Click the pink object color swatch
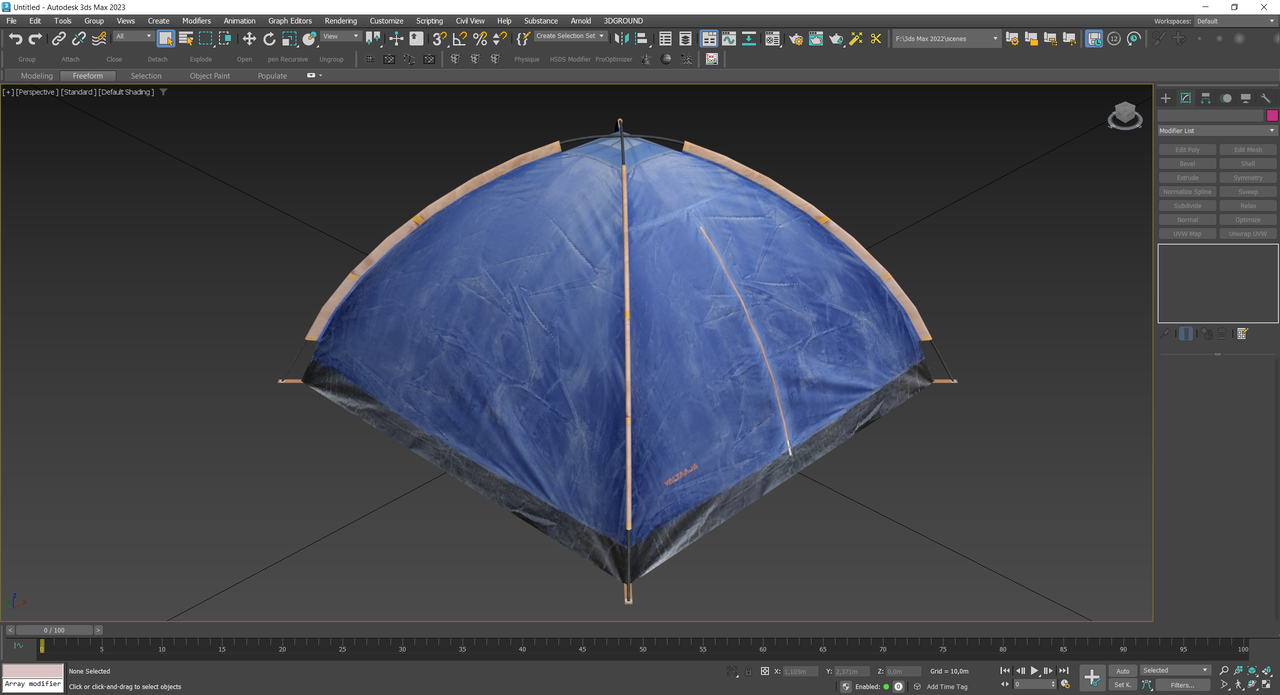1280x695 pixels. (x=1272, y=116)
